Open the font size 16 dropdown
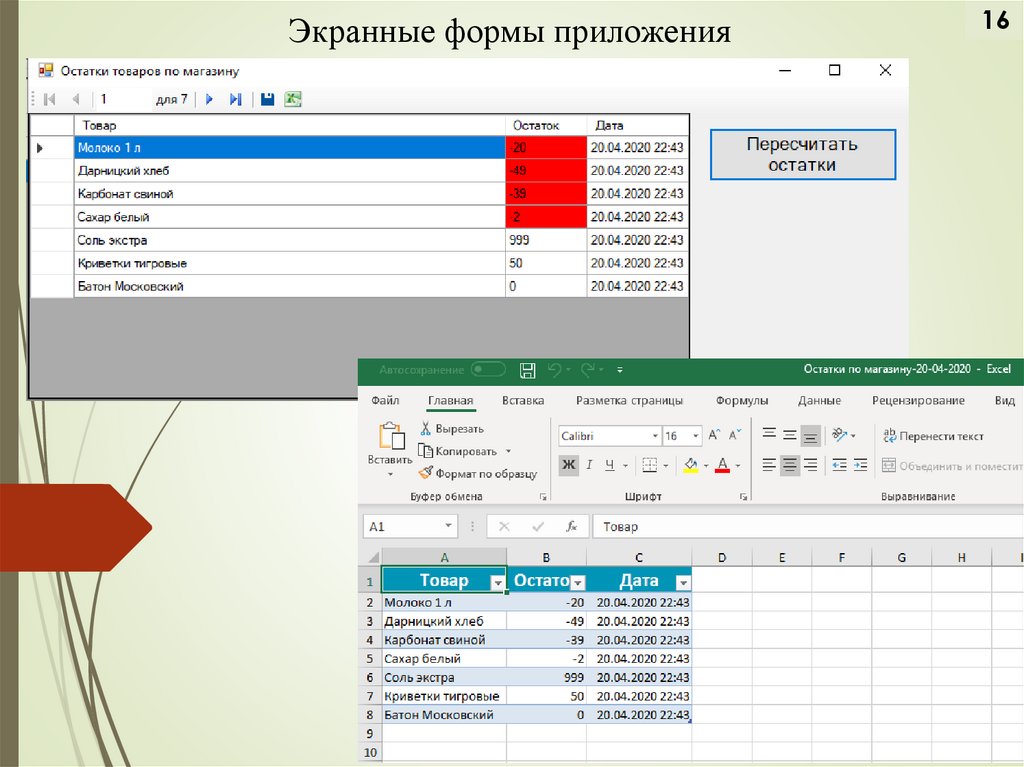Image resolution: width=1024 pixels, height=767 pixels. 697,436
